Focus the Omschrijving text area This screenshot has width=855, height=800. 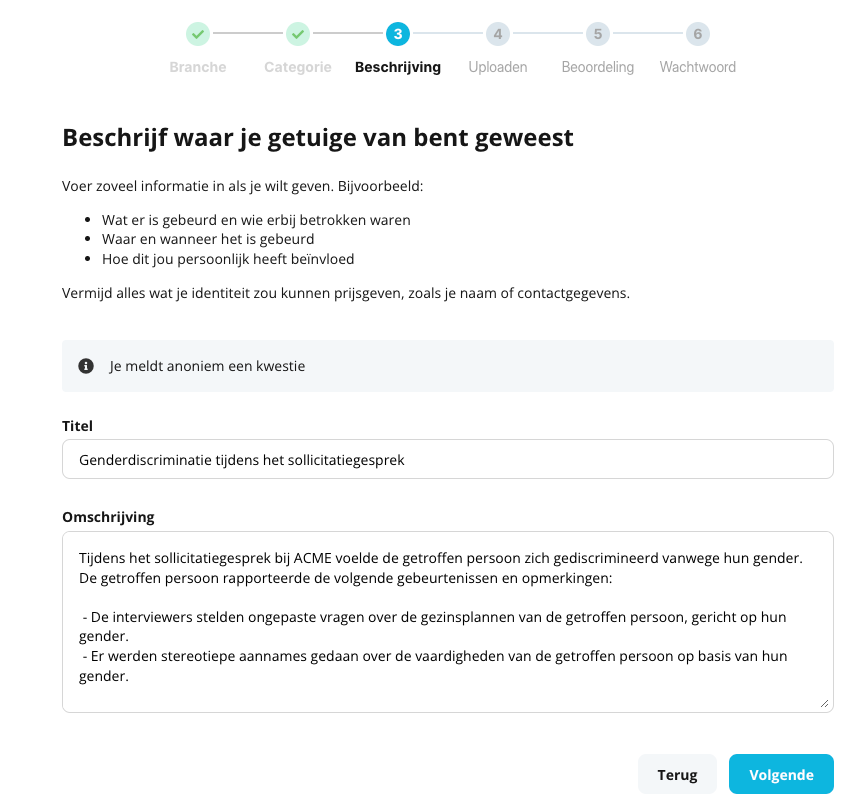click(448, 622)
